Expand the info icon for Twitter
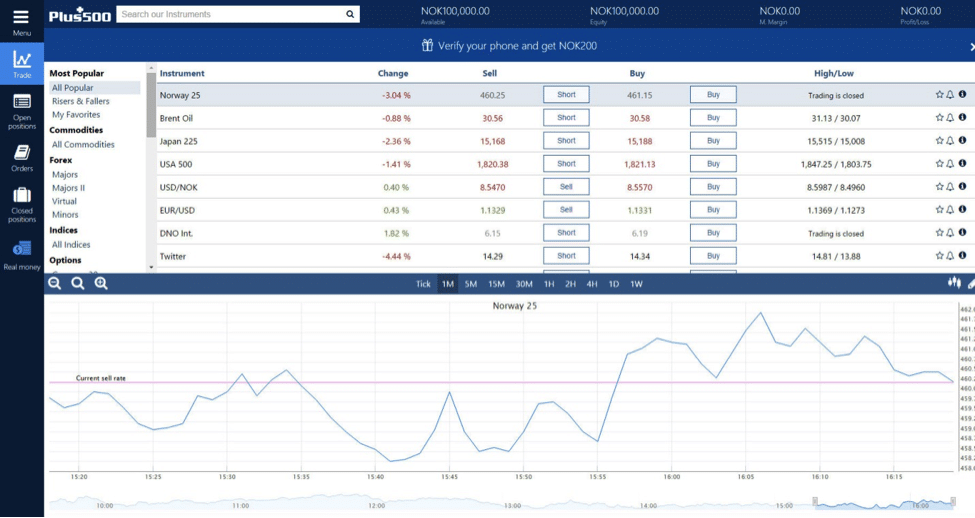The width and height of the screenshot is (975, 518). pyautogui.click(x=962, y=256)
